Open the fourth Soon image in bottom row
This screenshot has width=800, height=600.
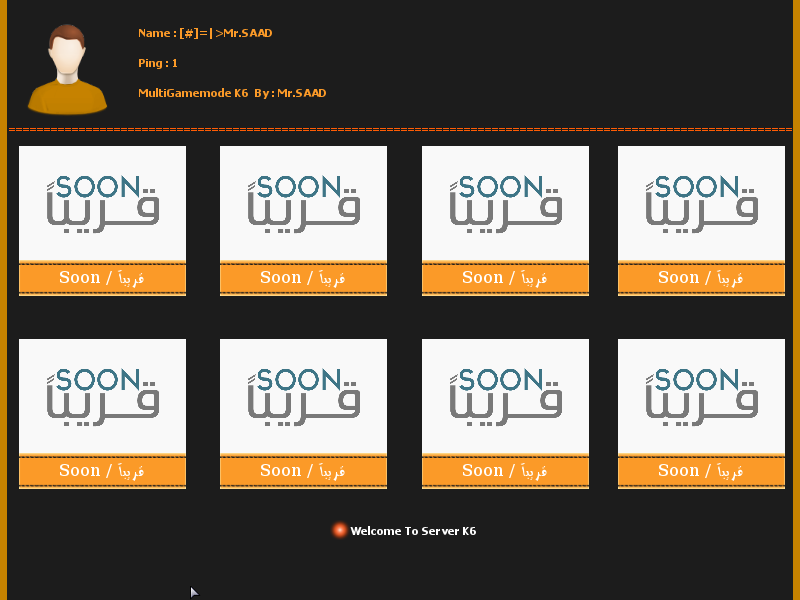click(701, 396)
